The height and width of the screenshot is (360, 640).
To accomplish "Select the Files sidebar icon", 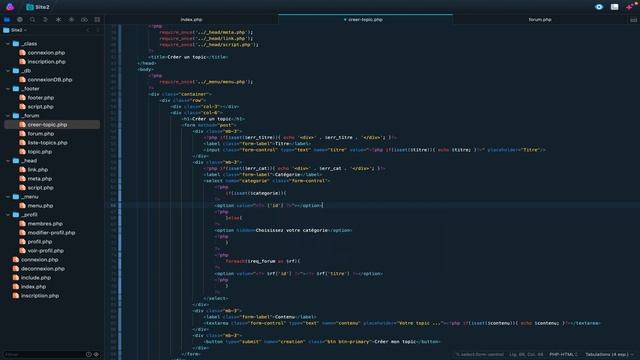I will [x=7, y=20].
